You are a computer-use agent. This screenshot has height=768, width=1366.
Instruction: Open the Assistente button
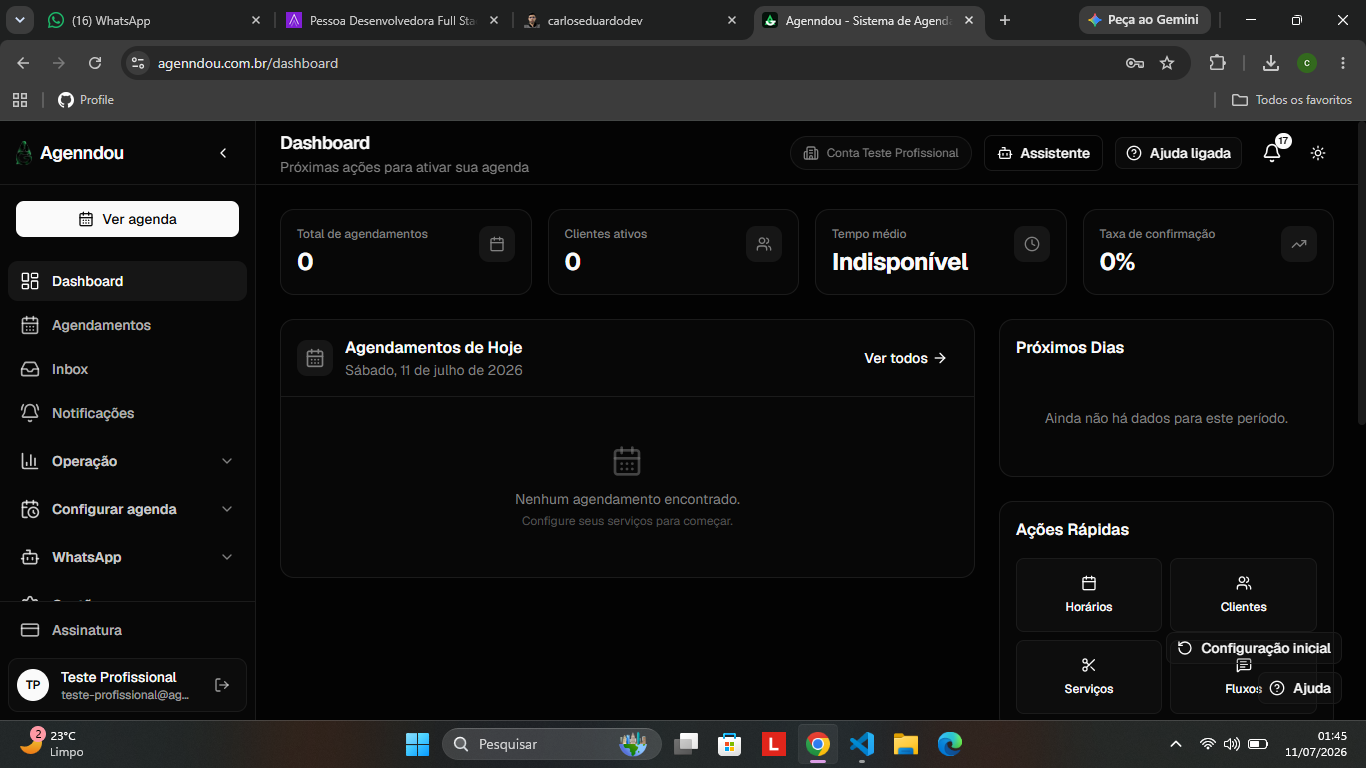(x=1044, y=153)
